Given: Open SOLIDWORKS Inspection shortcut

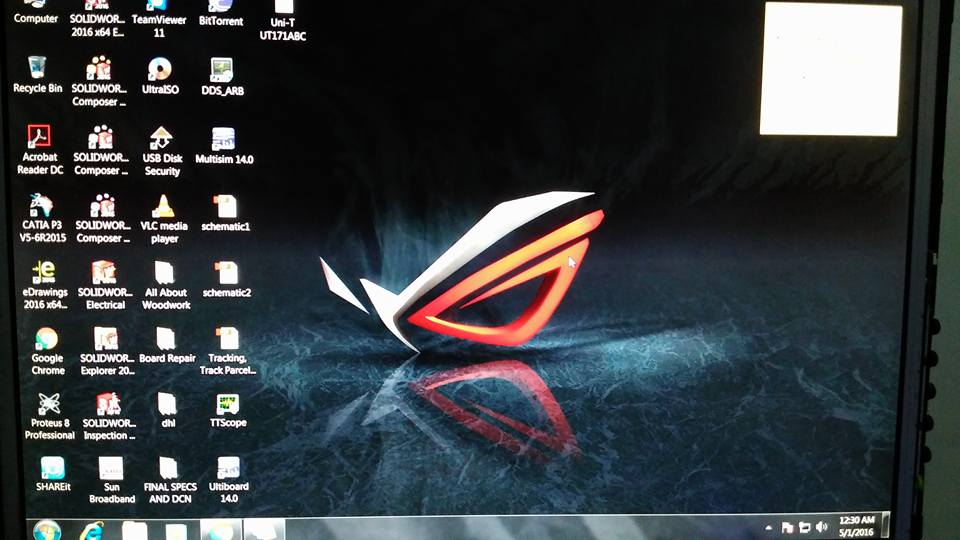Looking at the screenshot, I should 110,416.
